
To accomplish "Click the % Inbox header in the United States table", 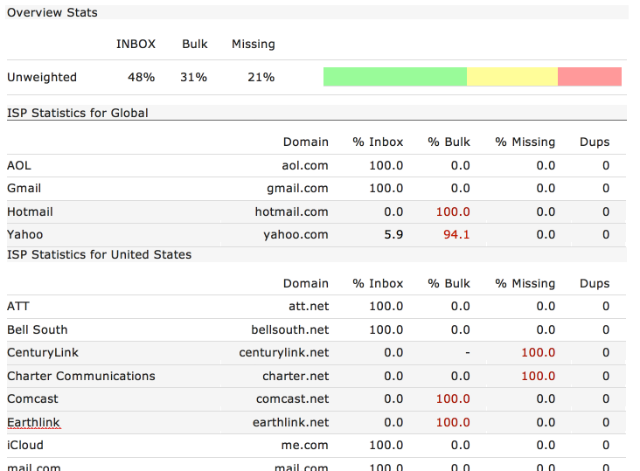I will click(x=378, y=284).
